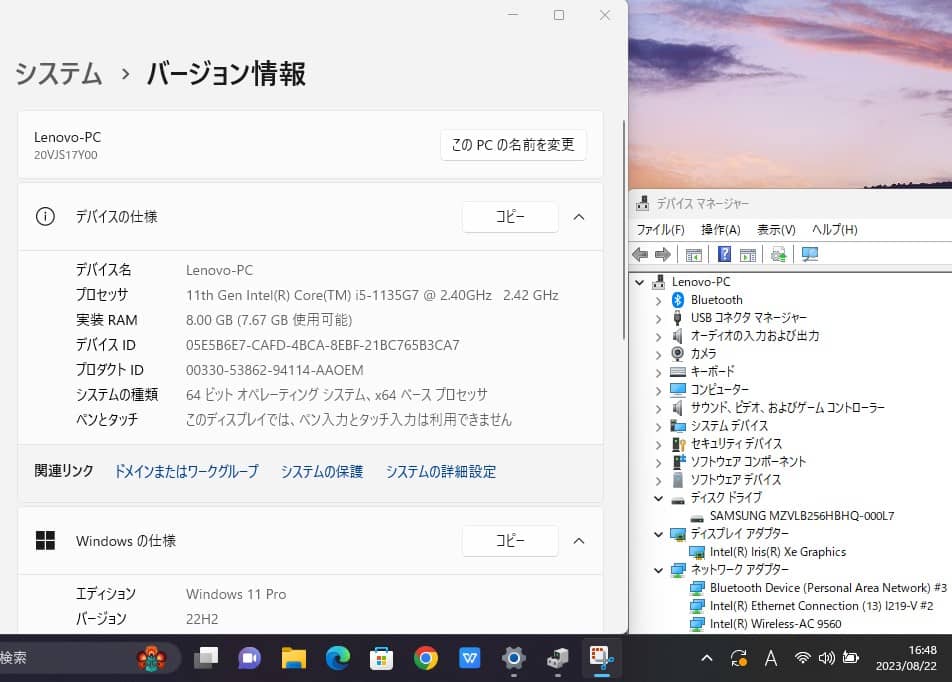Show hidden system tray icons
The image size is (952, 682).
pyautogui.click(x=707, y=658)
